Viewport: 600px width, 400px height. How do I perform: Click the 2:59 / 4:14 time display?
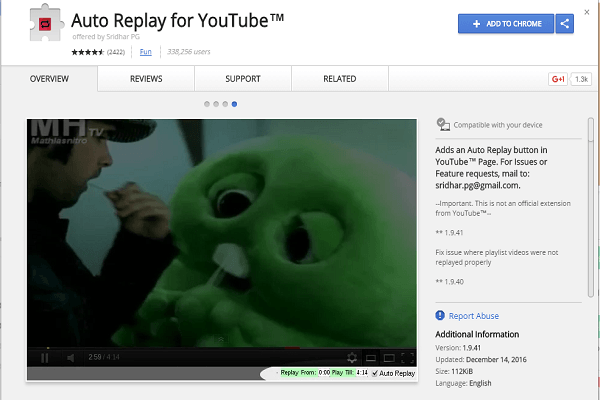pos(104,357)
